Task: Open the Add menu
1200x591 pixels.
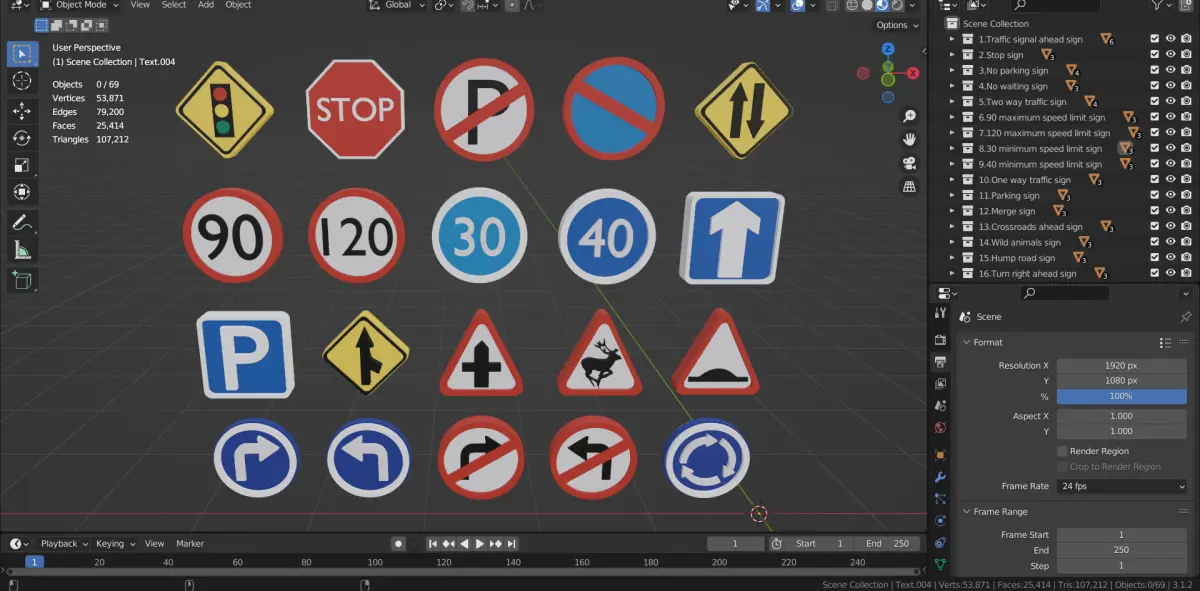Action: (206, 5)
